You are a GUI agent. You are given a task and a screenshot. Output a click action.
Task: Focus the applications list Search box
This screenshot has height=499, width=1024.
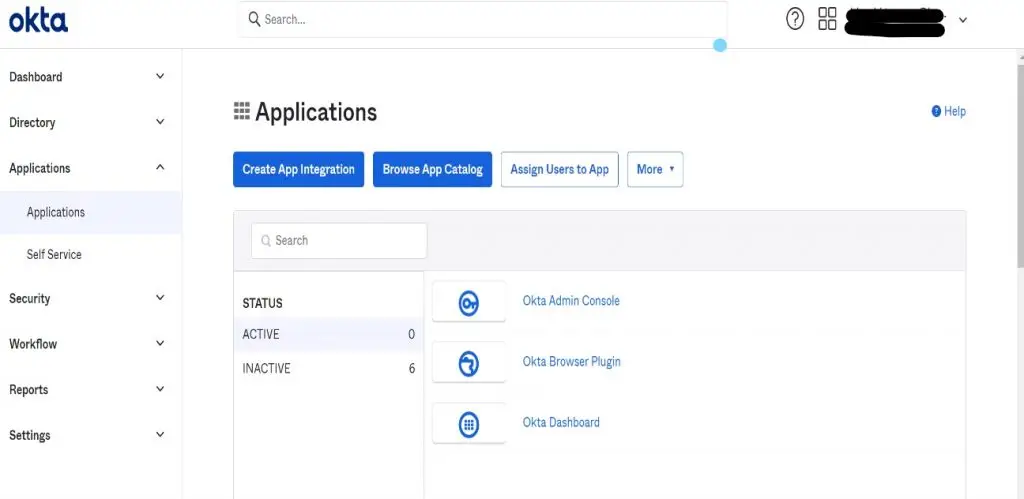[339, 240]
